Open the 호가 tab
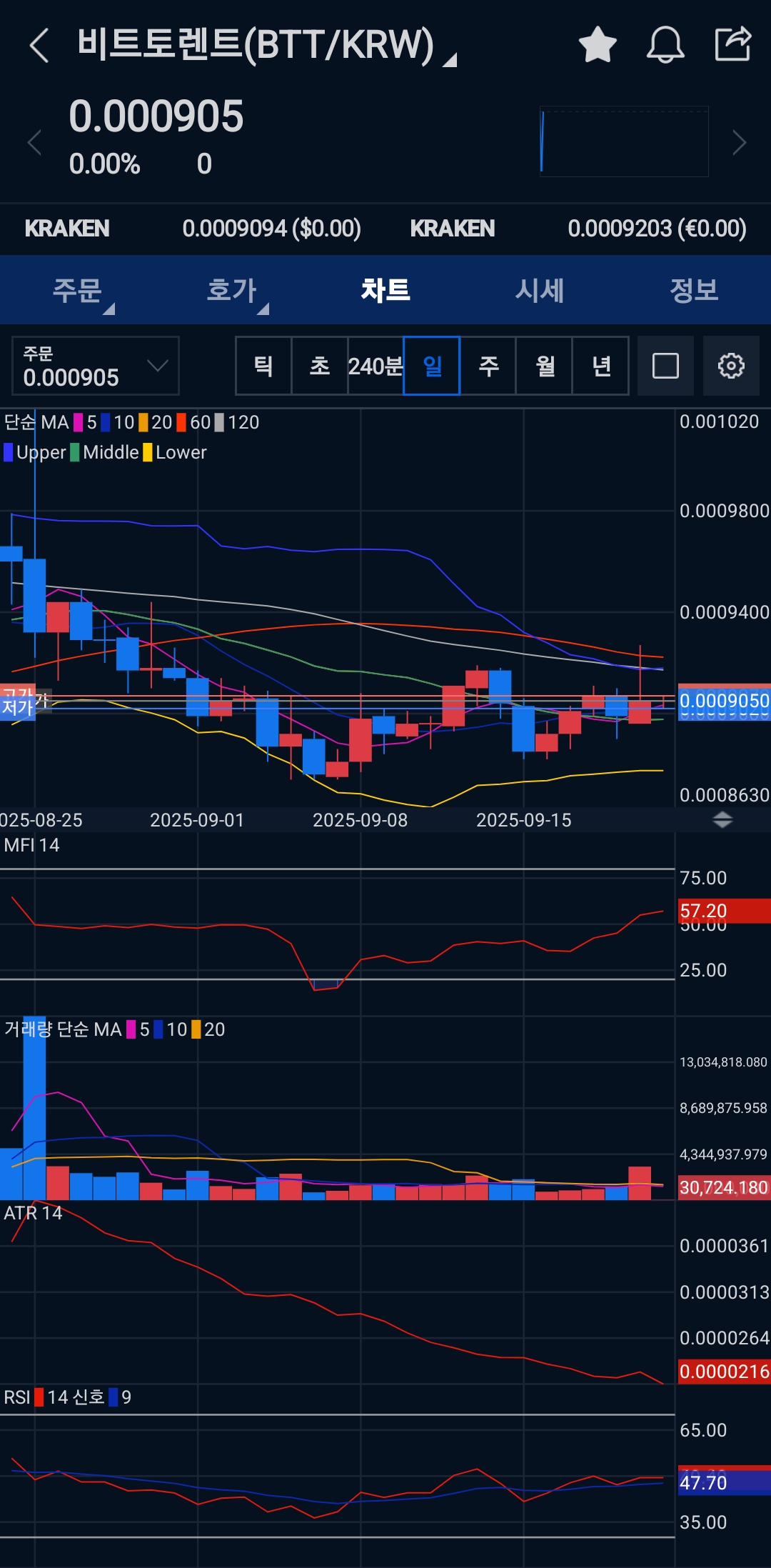 (x=231, y=290)
